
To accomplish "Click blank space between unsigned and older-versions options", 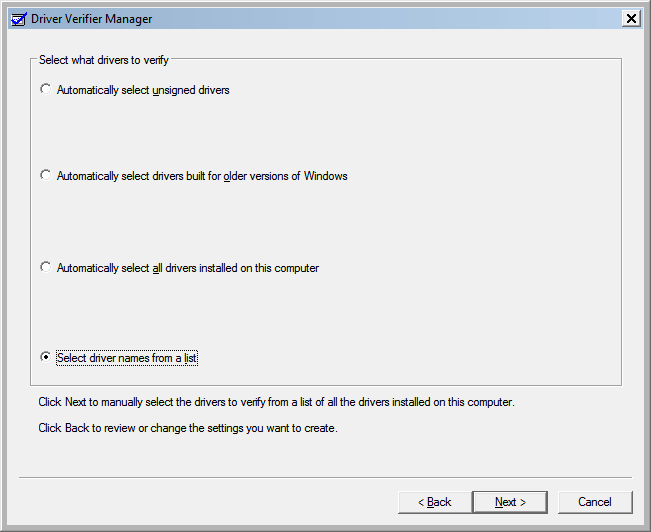I will coord(326,133).
